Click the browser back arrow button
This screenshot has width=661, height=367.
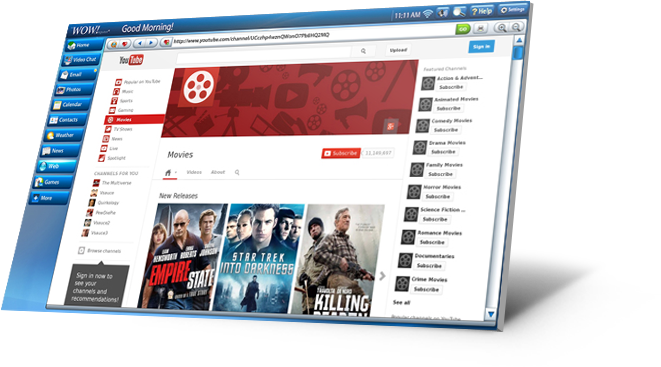(140, 43)
